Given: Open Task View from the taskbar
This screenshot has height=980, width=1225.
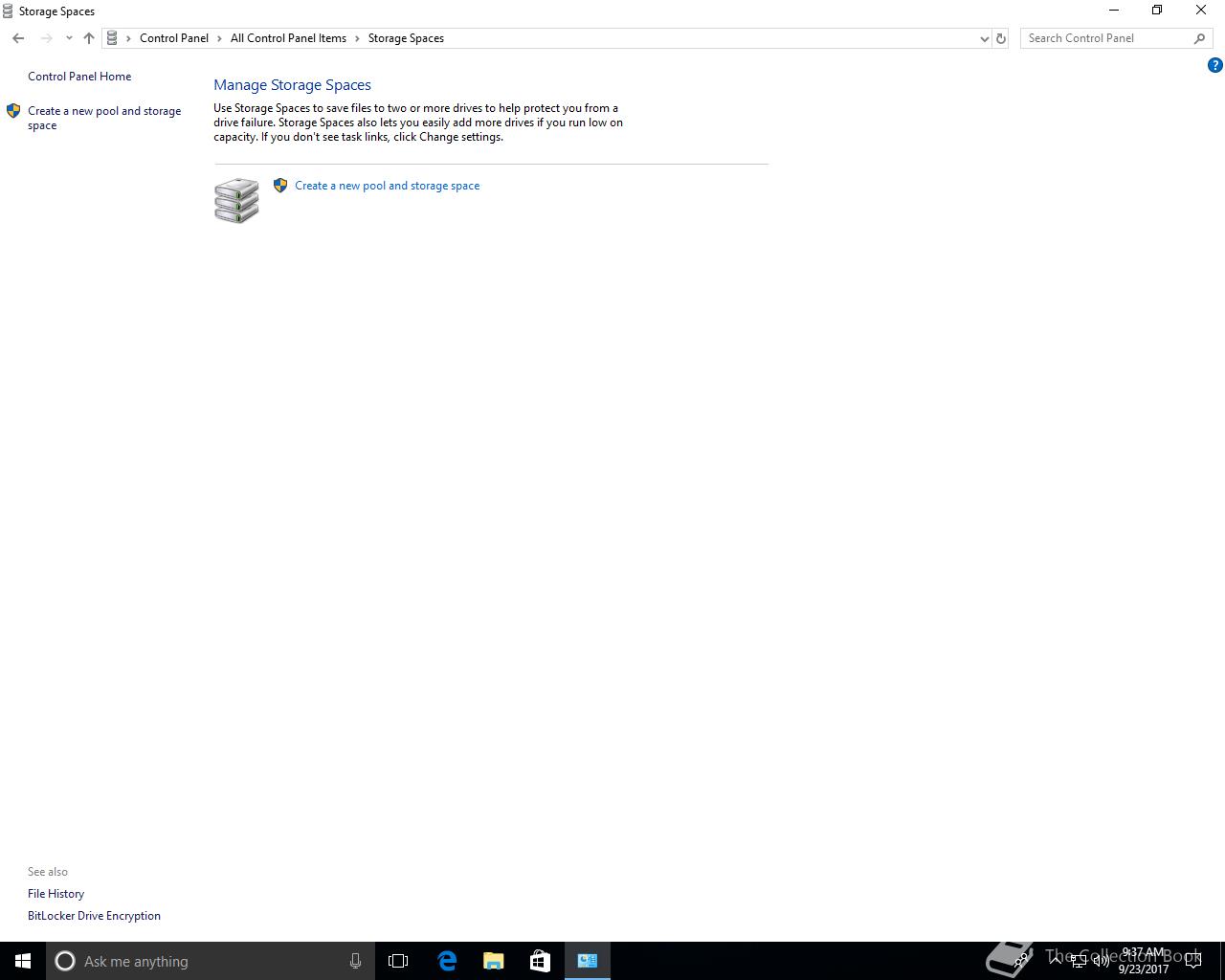Looking at the screenshot, I should click(398, 961).
